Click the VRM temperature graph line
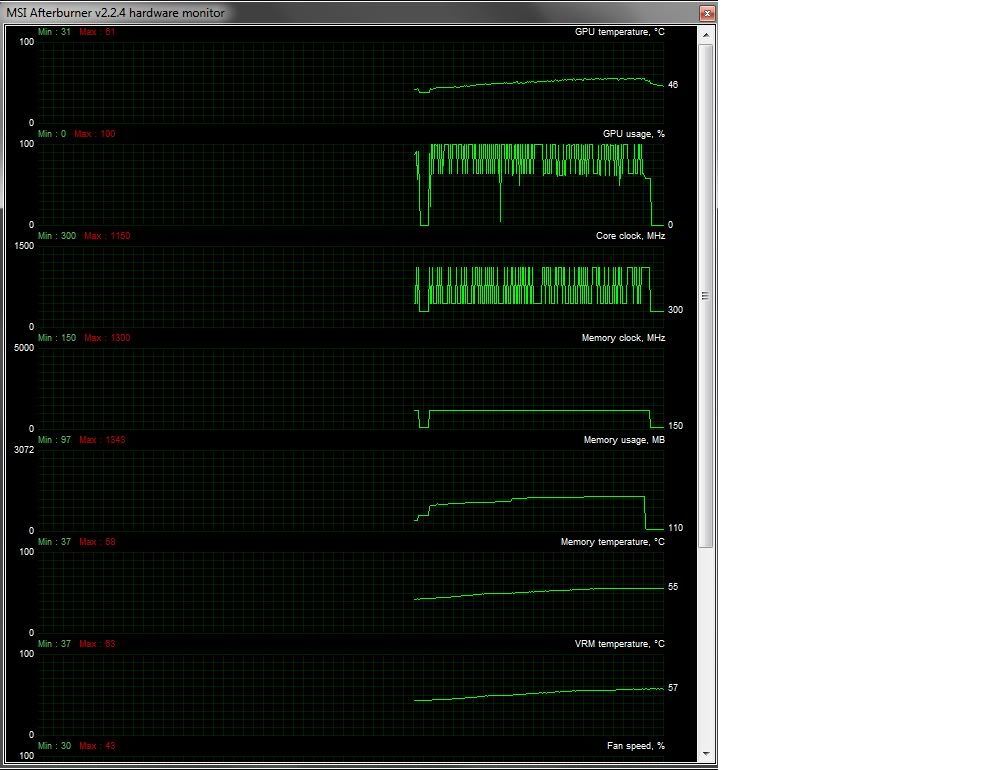Screen dimensions: 1008x770 point(539,693)
